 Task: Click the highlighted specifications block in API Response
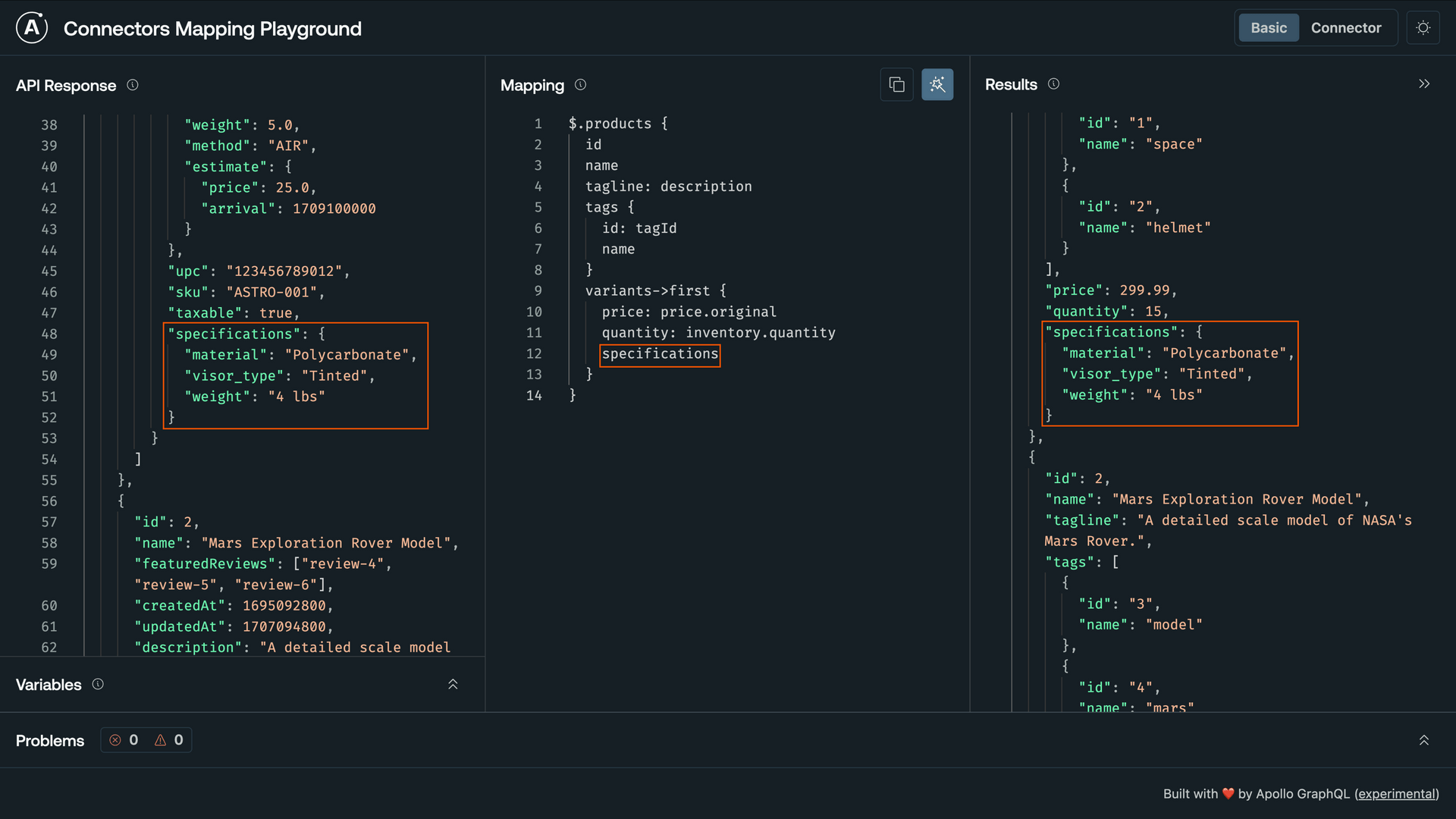296,375
